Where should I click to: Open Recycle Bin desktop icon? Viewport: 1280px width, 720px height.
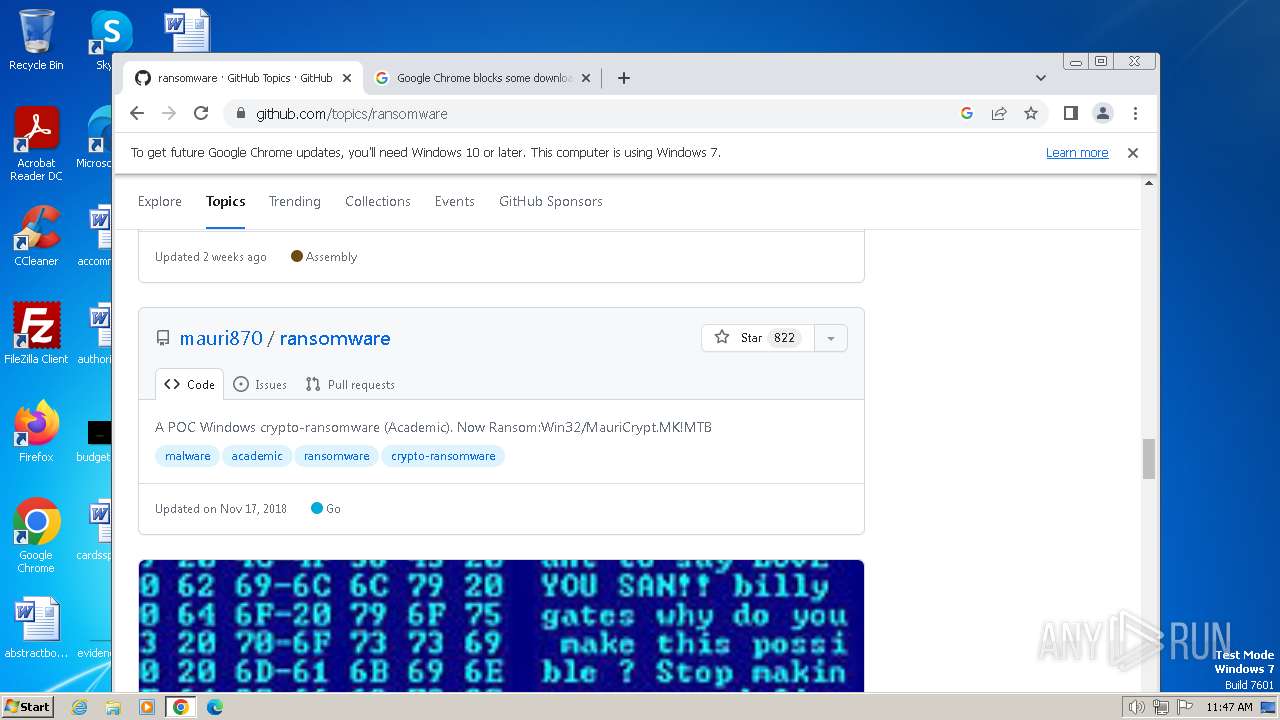[x=36, y=40]
